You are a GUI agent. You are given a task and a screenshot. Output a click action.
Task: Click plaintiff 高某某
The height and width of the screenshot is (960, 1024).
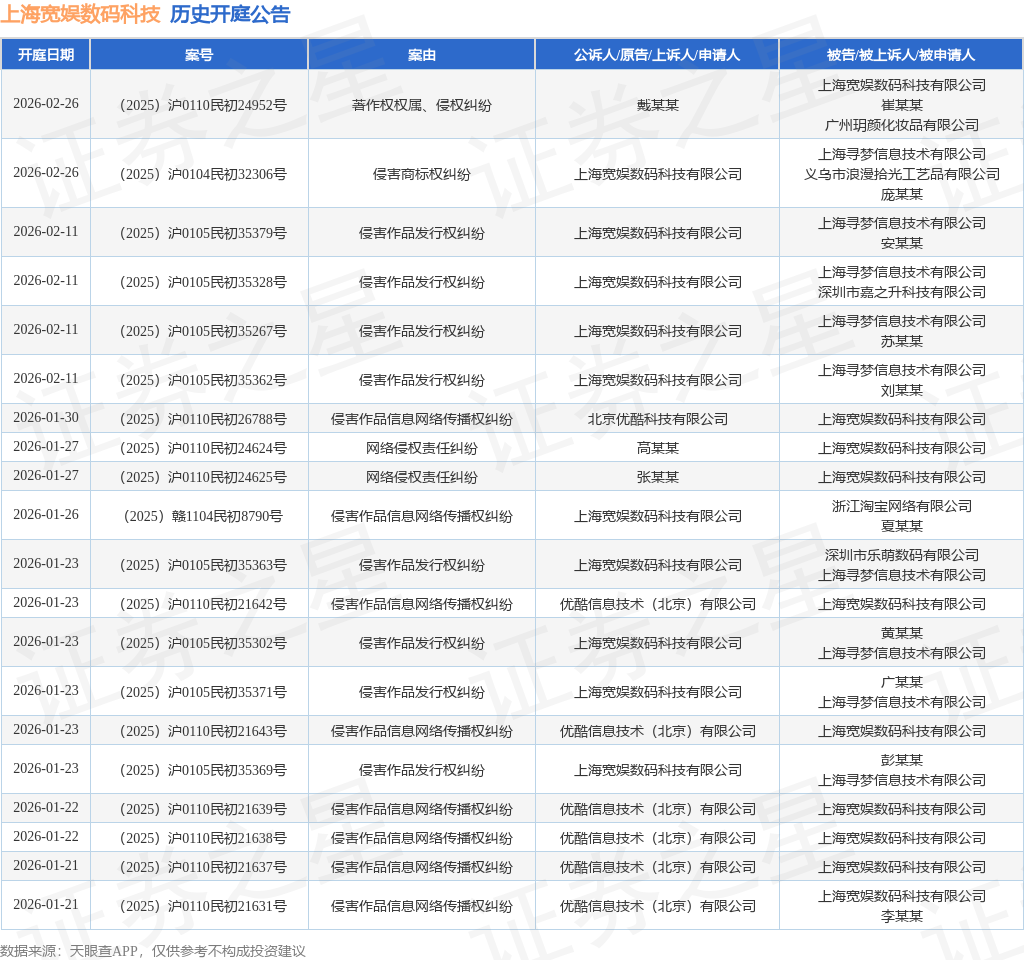point(658,448)
